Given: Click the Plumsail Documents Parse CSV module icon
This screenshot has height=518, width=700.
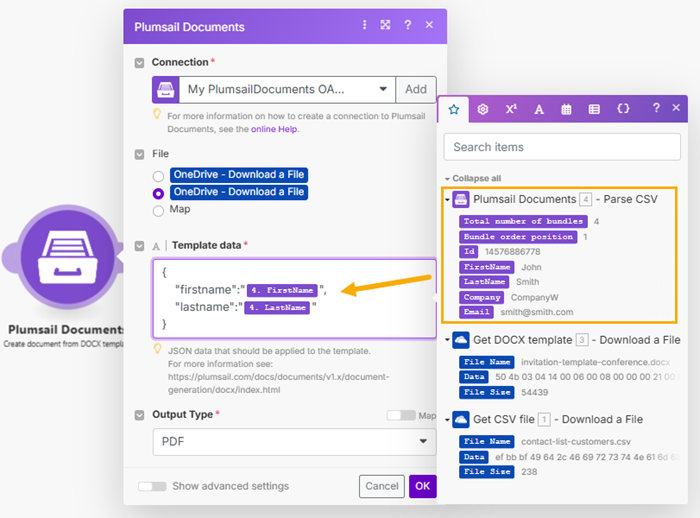Looking at the screenshot, I should pyautogui.click(x=461, y=199).
